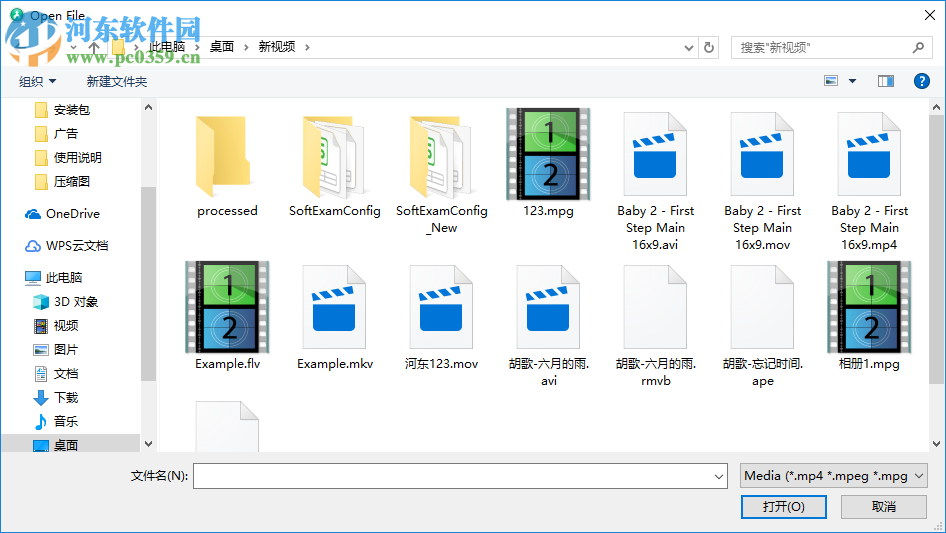Expand the chevron after 桌面 in path
The width and height of the screenshot is (946, 533).
[246, 47]
